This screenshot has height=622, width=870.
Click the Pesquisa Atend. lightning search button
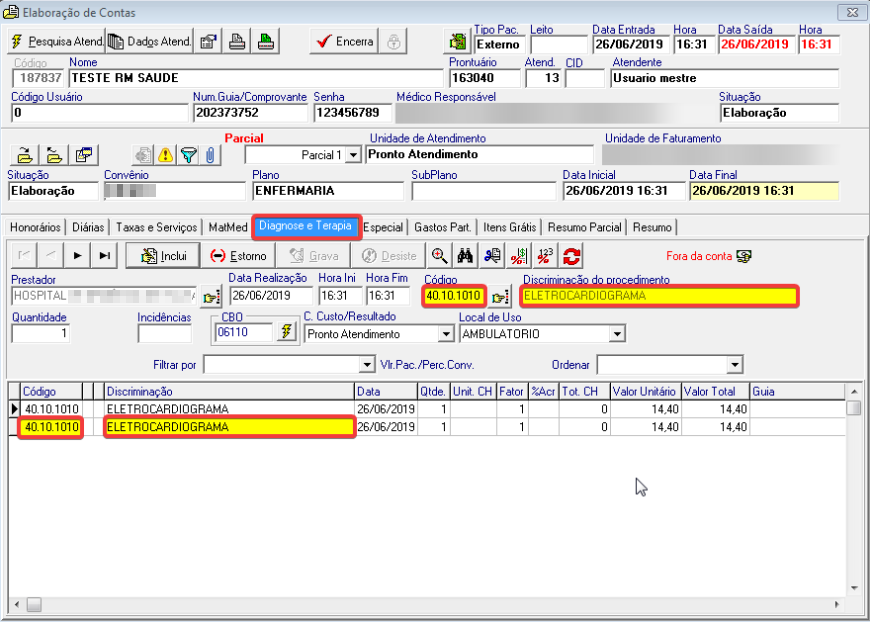(x=57, y=42)
